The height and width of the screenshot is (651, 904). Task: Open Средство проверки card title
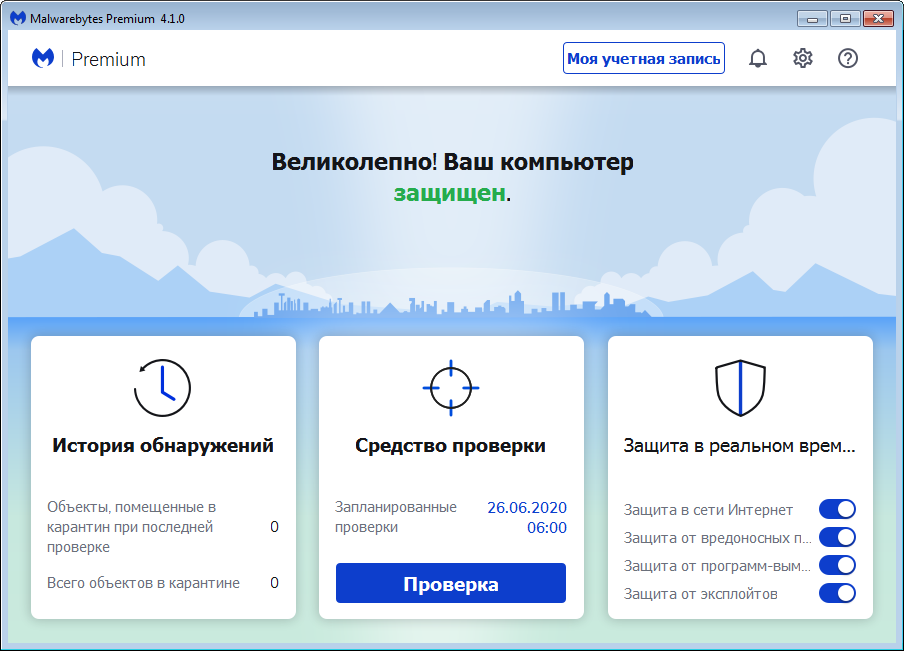(451, 446)
